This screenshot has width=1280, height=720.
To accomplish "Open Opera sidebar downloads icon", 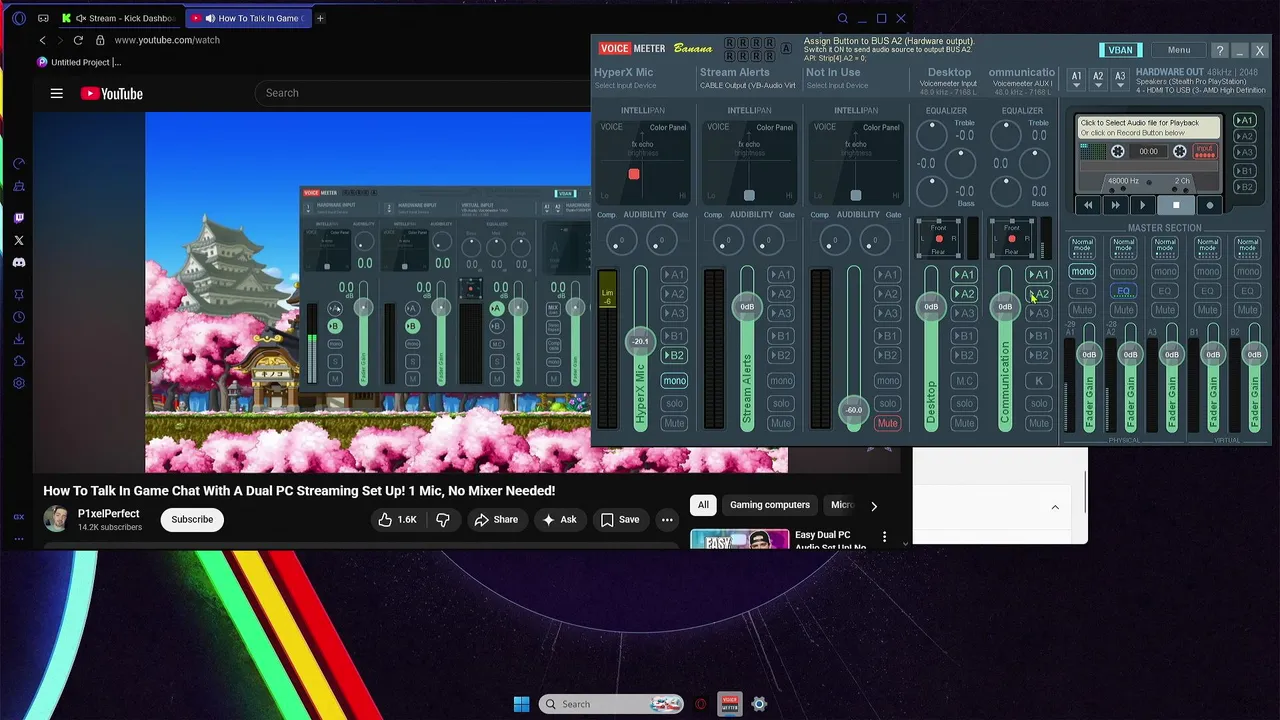I will coord(19,339).
